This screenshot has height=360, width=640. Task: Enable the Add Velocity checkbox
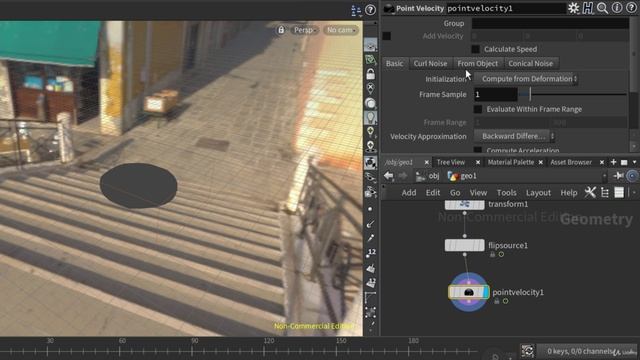pyautogui.click(x=387, y=36)
